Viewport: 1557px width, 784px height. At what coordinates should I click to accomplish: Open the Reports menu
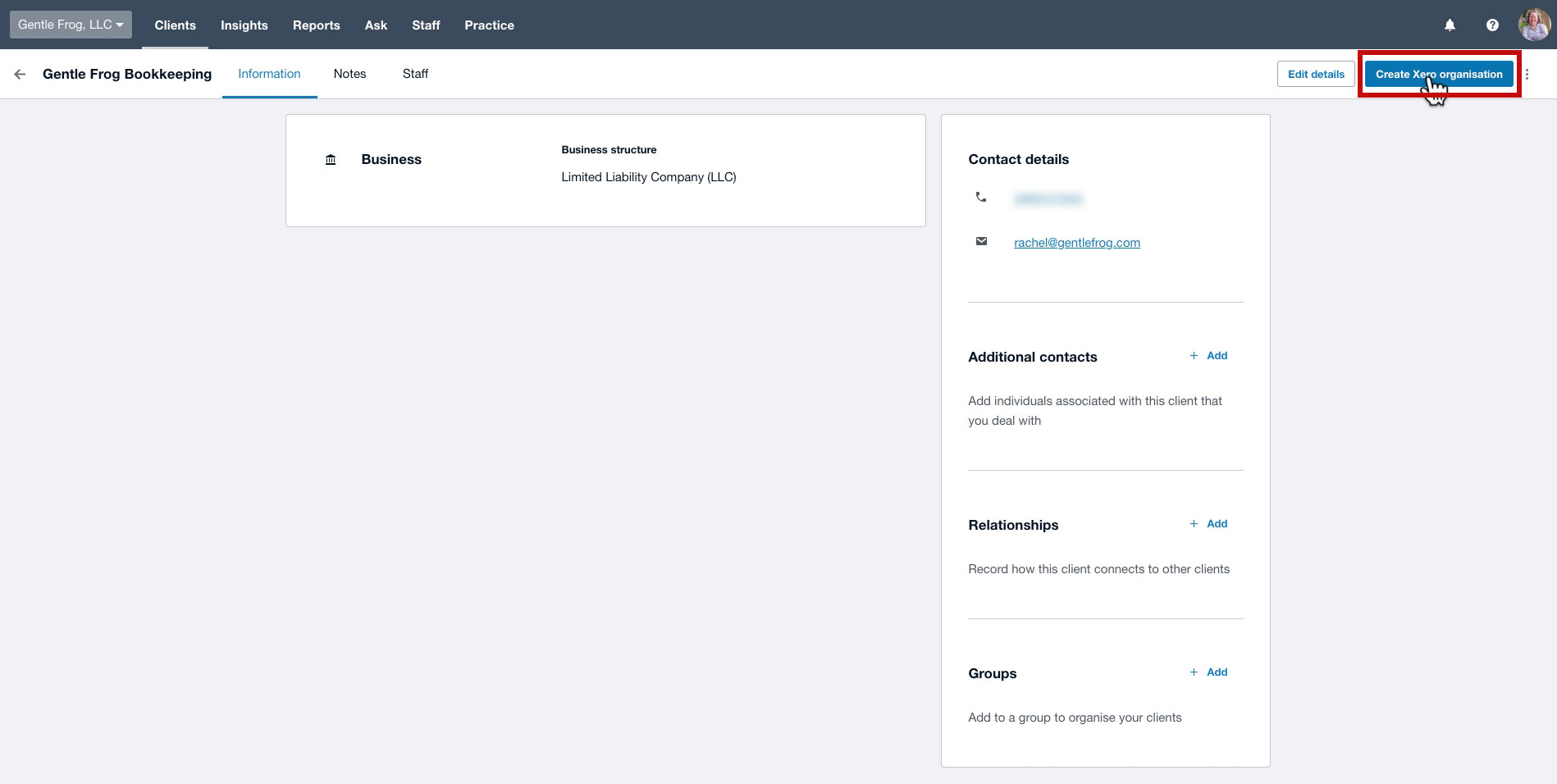click(x=317, y=25)
